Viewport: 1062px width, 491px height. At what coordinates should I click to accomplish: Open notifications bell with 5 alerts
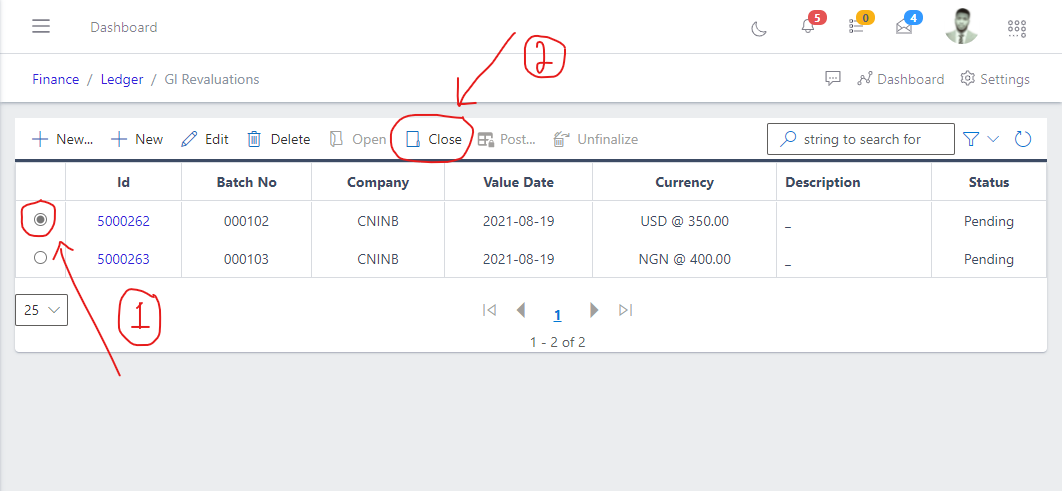tap(807, 26)
